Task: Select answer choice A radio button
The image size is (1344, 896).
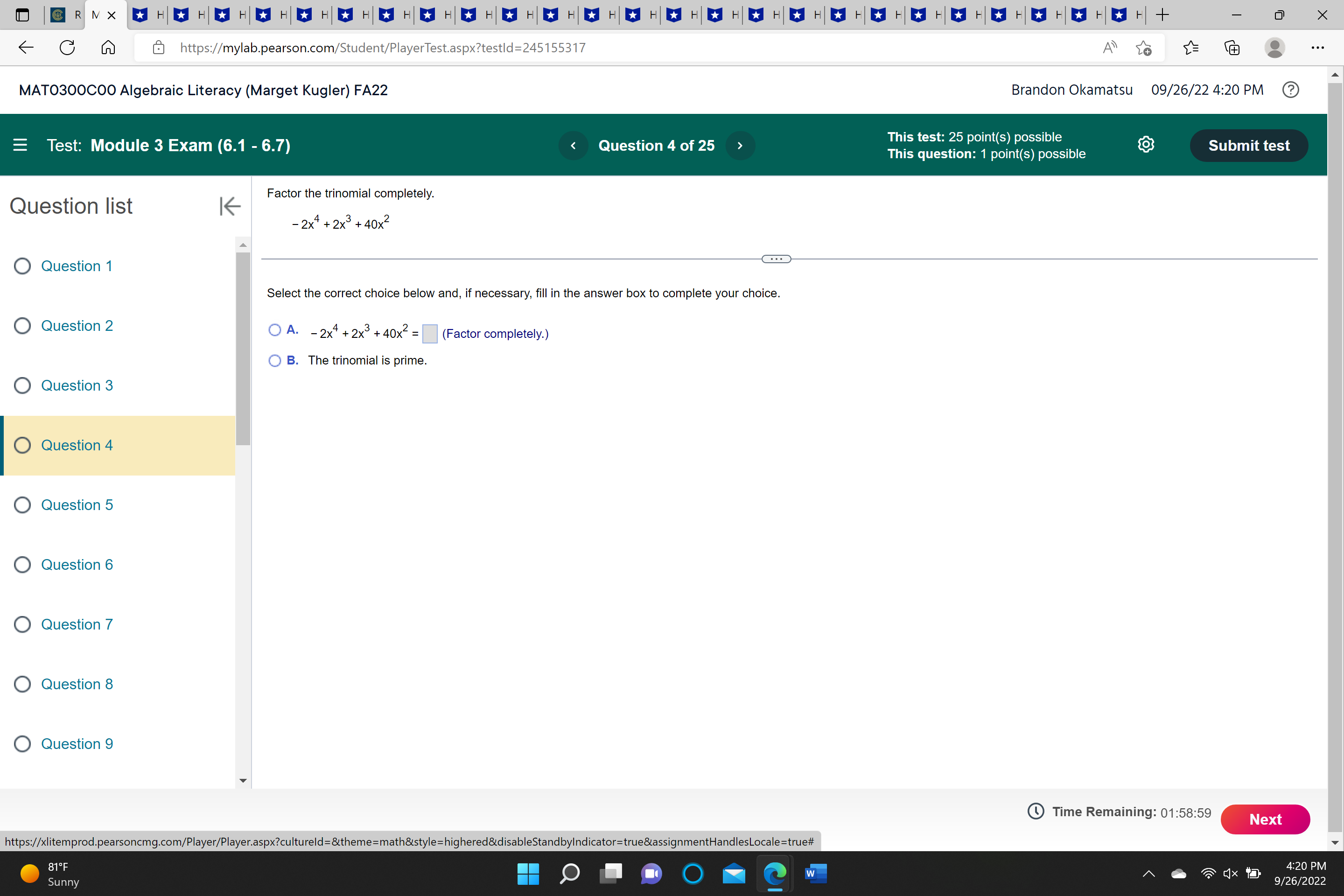Action: 275,330
